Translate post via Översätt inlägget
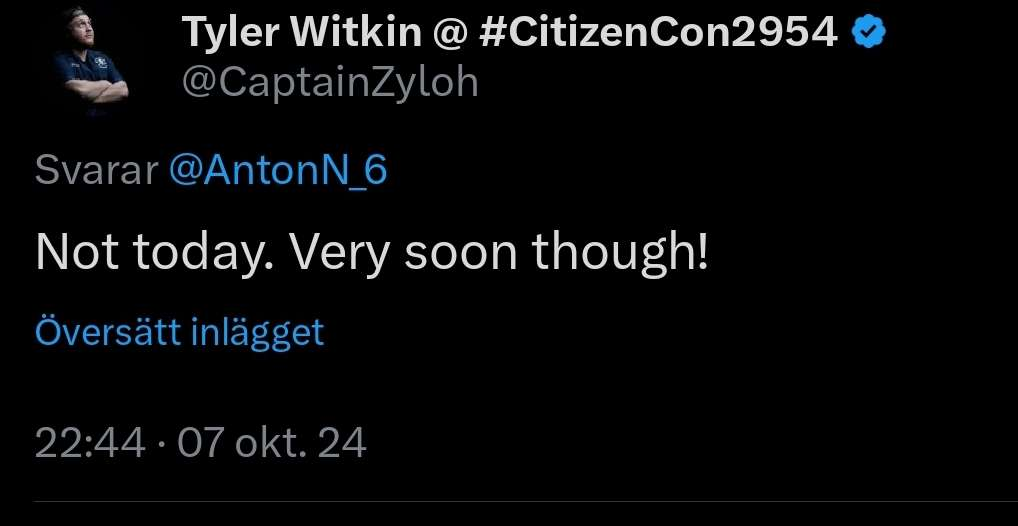 tap(179, 332)
